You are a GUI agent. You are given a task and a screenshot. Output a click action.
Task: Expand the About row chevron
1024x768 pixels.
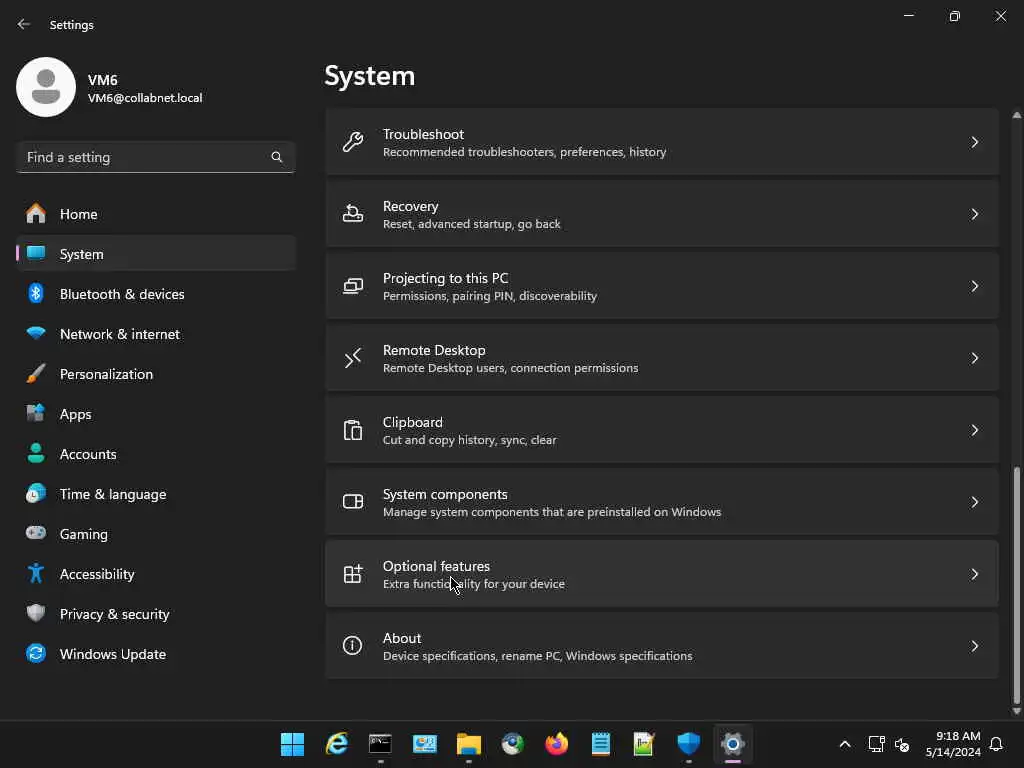974,645
